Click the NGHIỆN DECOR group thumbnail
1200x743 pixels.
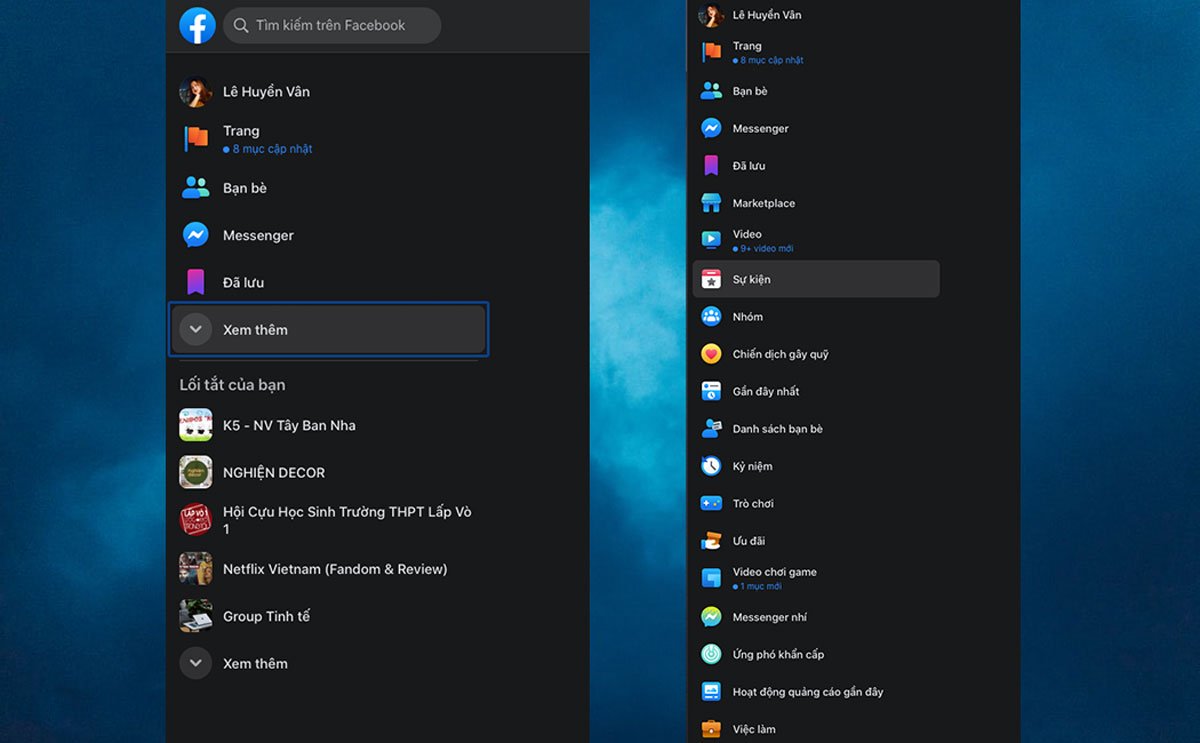point(196,472)
